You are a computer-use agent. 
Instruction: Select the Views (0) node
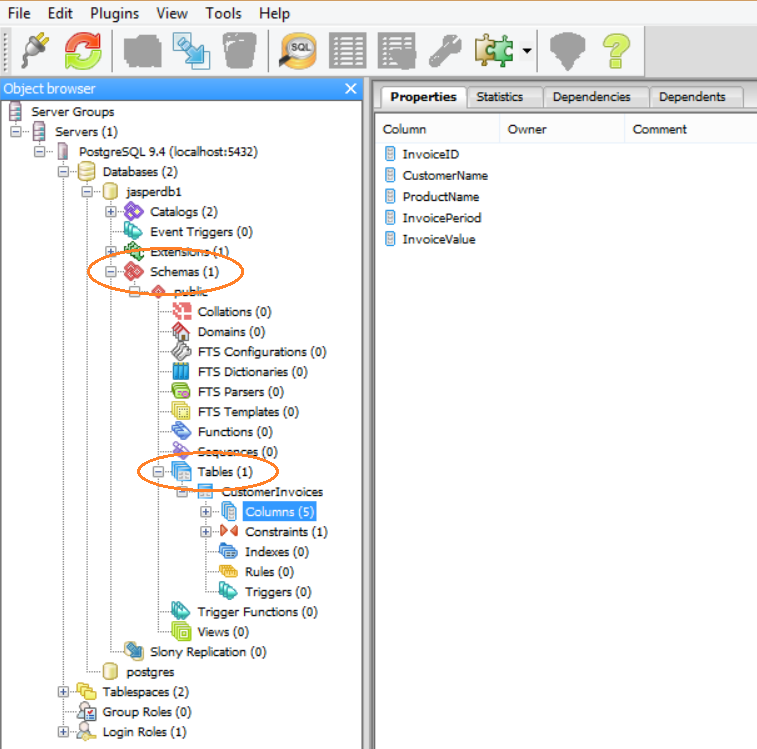tap(223, 632)
